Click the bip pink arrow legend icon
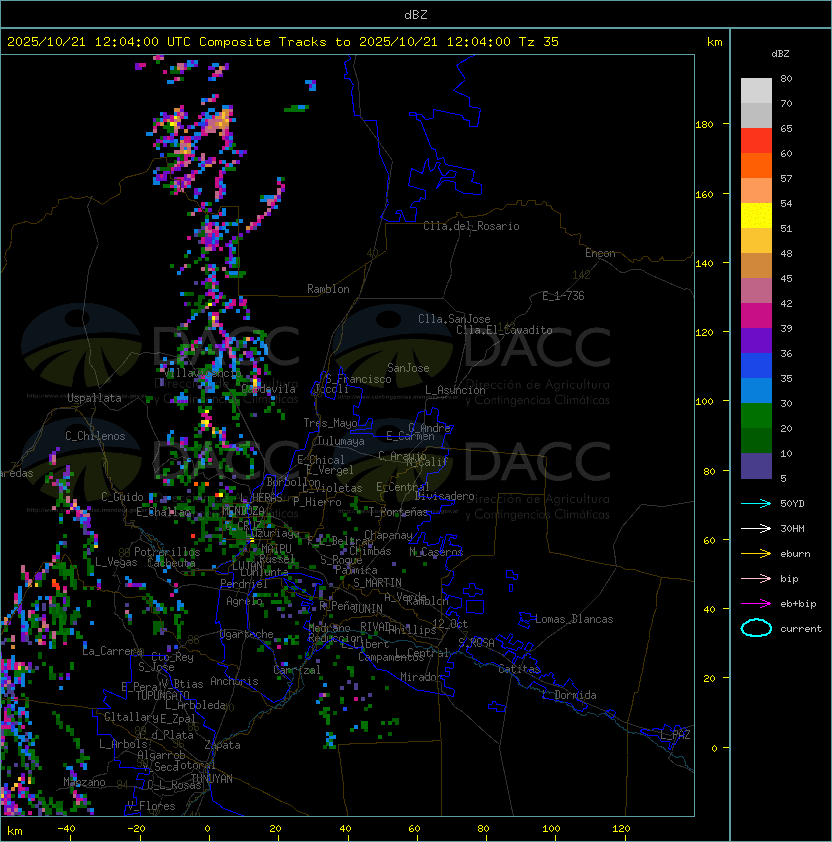This screenshot has height=842, width=832. point(756,578)
